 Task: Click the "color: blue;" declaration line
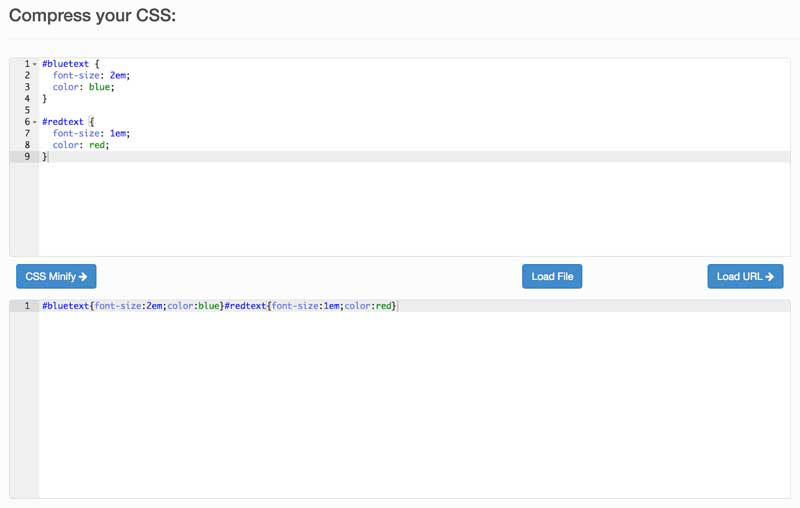pos(84,87)
